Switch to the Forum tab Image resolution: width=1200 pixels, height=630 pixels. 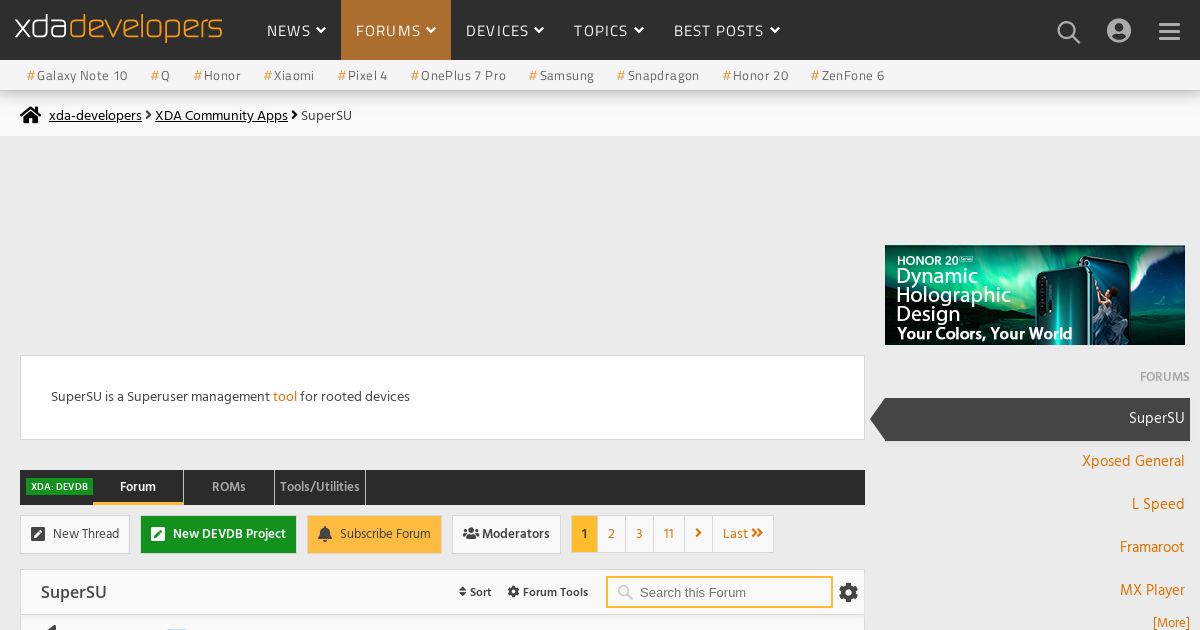click(138, 487)
